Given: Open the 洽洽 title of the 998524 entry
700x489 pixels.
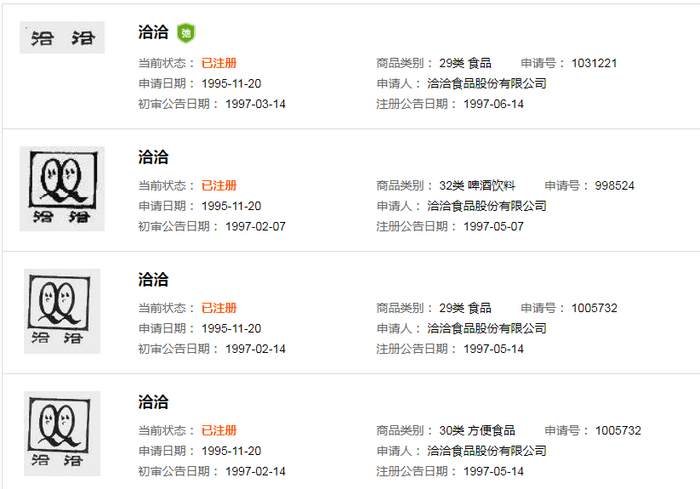Looking at the screenshot, I should 153,157.
